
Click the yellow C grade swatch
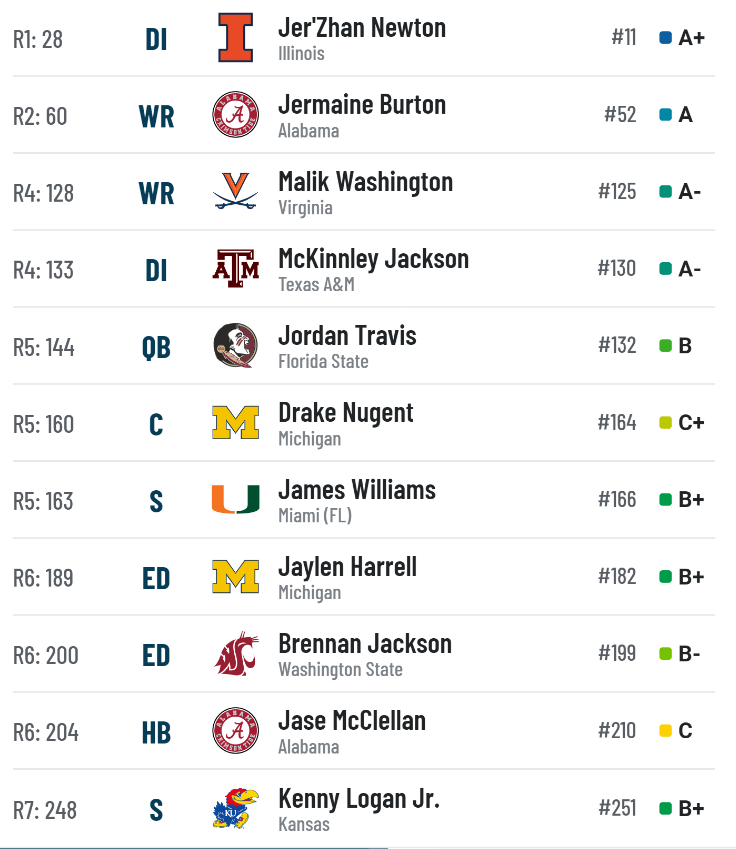(666, 731)
